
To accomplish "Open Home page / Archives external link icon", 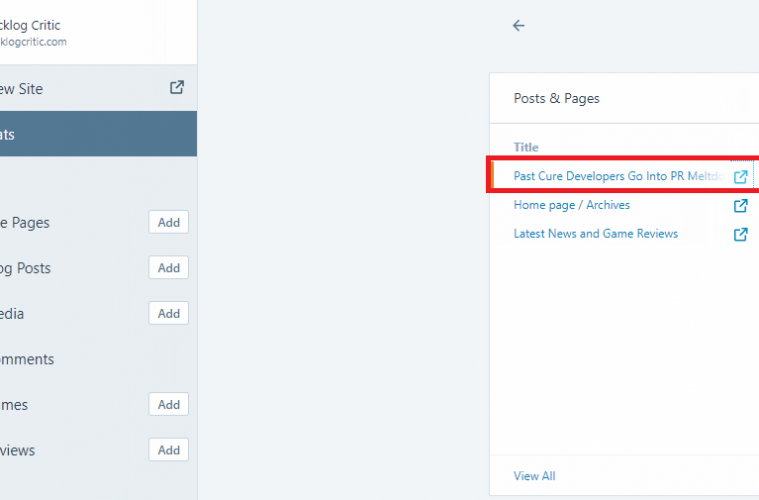I will pos(741,206).
